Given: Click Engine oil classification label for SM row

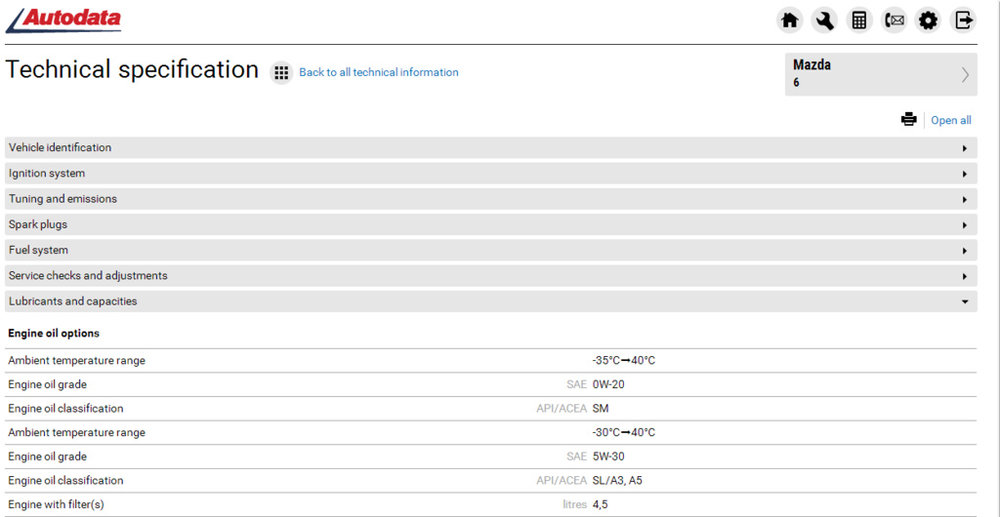Looking at the screenshot, I should [x=66, y=409].
